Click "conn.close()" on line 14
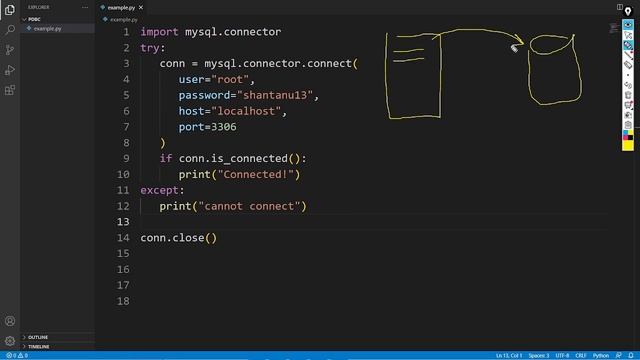This screenshot has height=360, width=640. 179,238
